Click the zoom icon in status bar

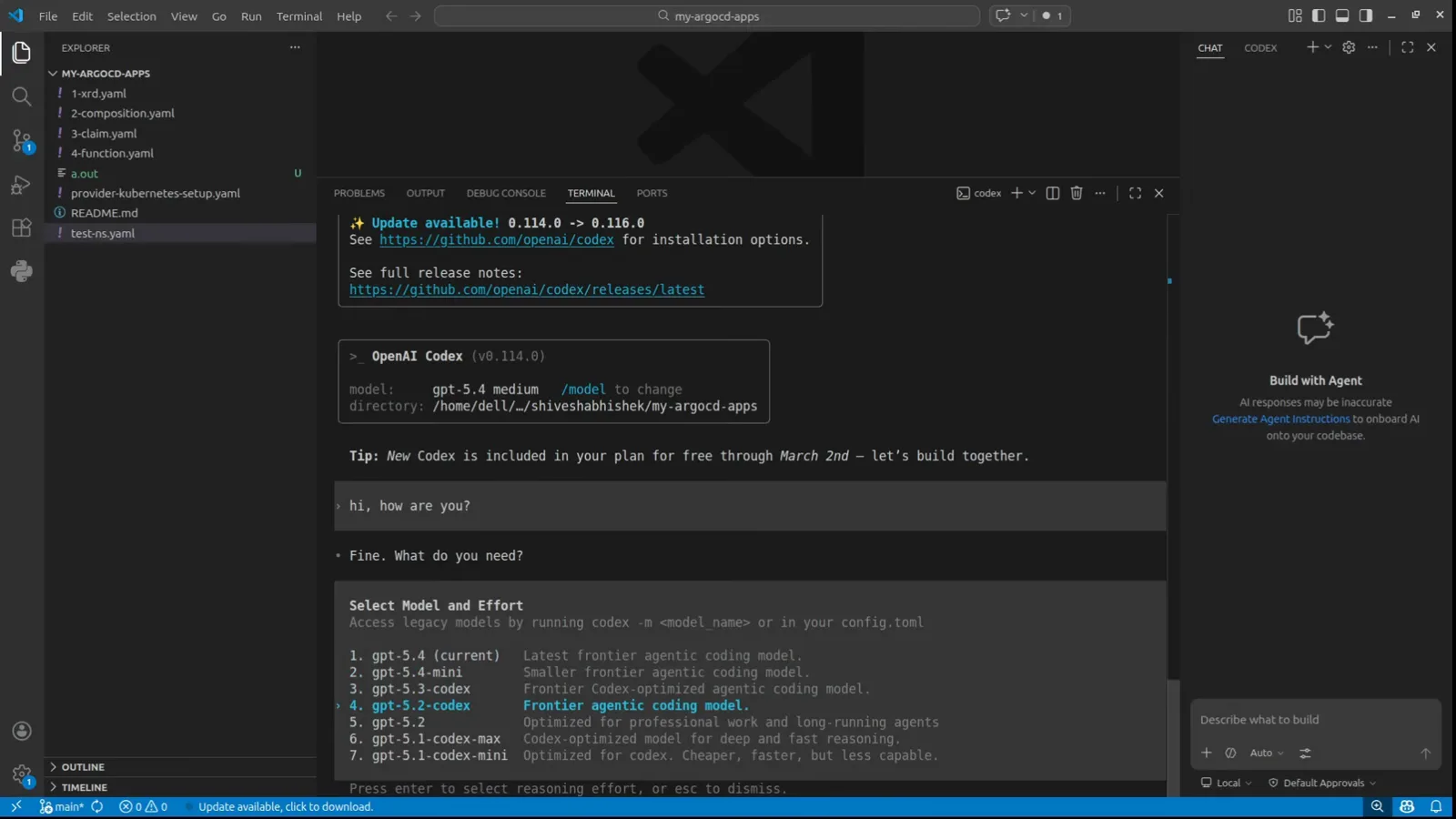tap(1377, 806)
